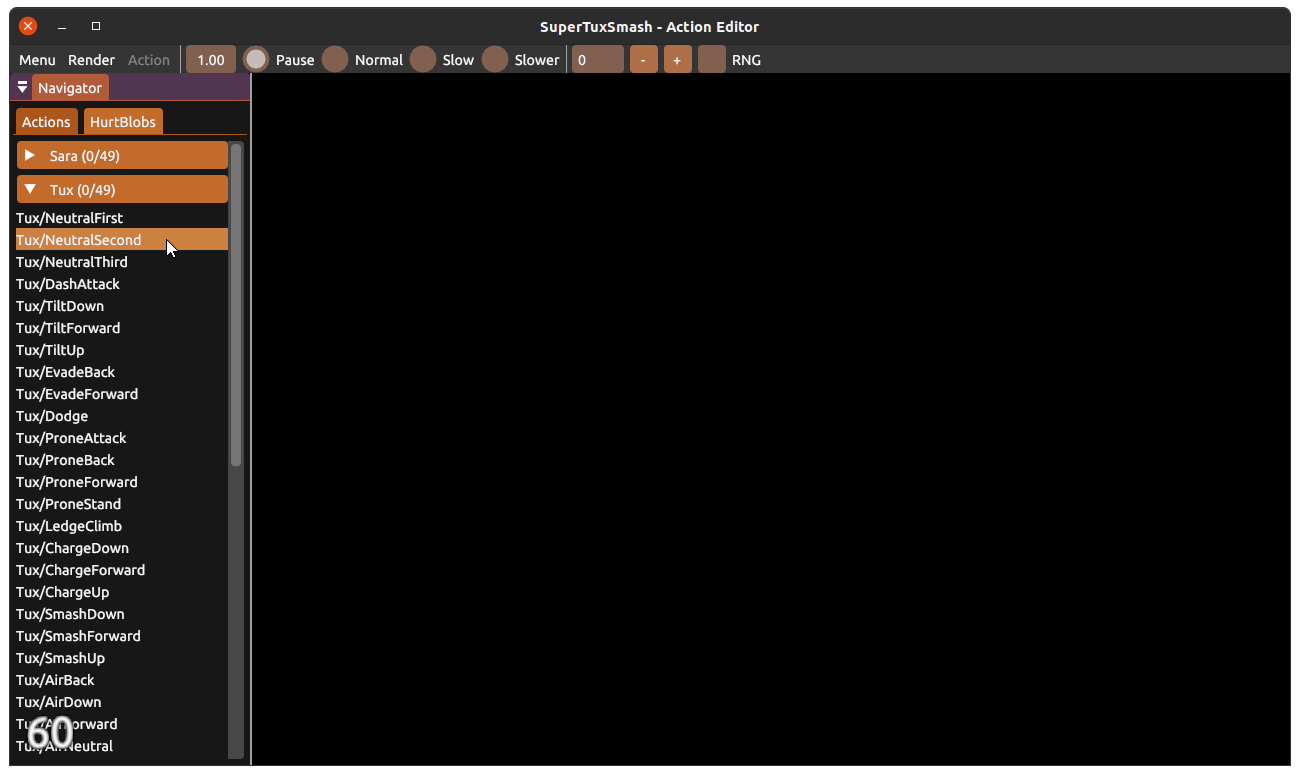Open the Tux/SmashUp action
Viewport: 1300px width, 775px height.
pos(60,658)
